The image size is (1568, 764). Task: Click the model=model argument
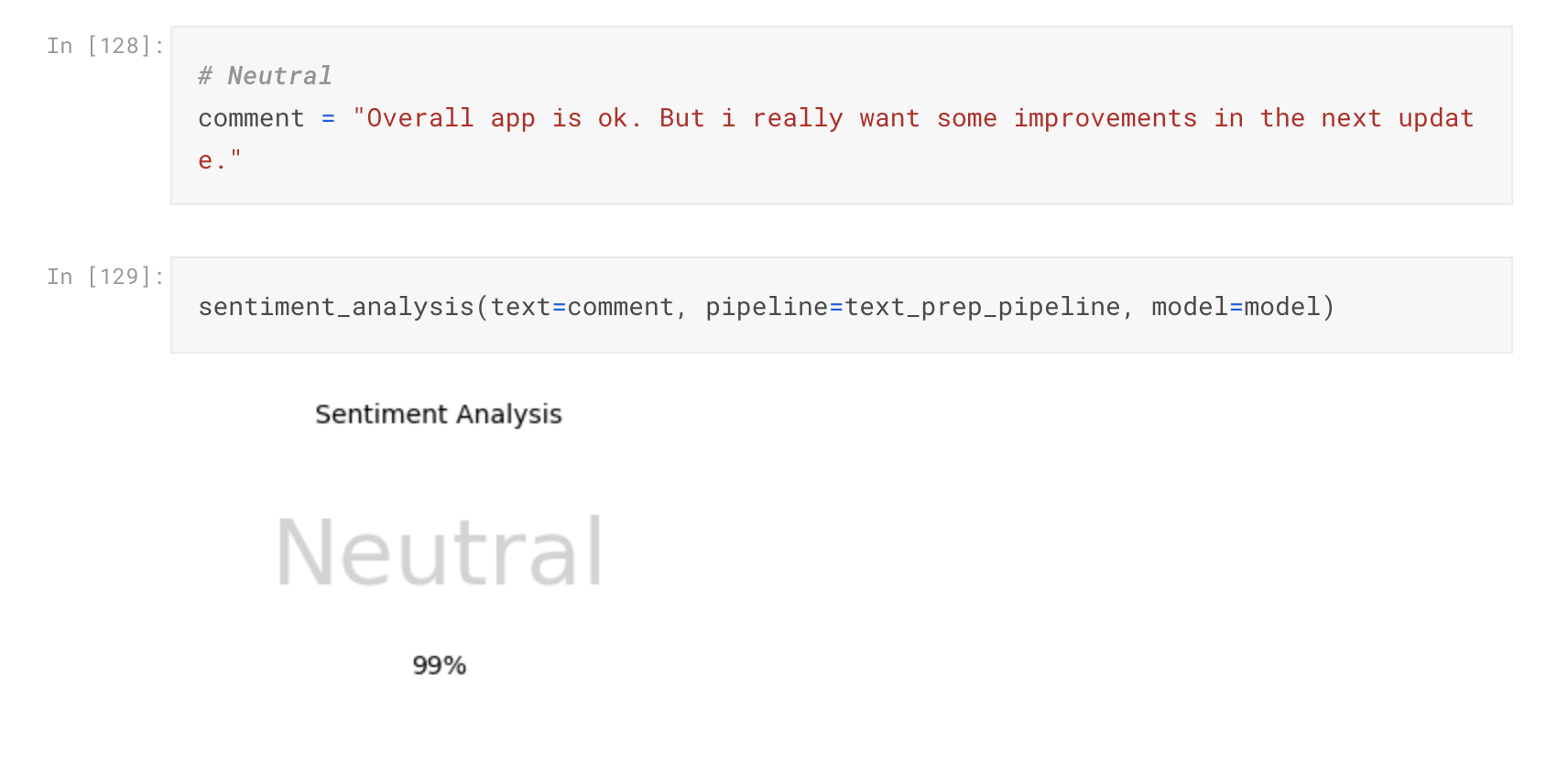point(1236,307)
